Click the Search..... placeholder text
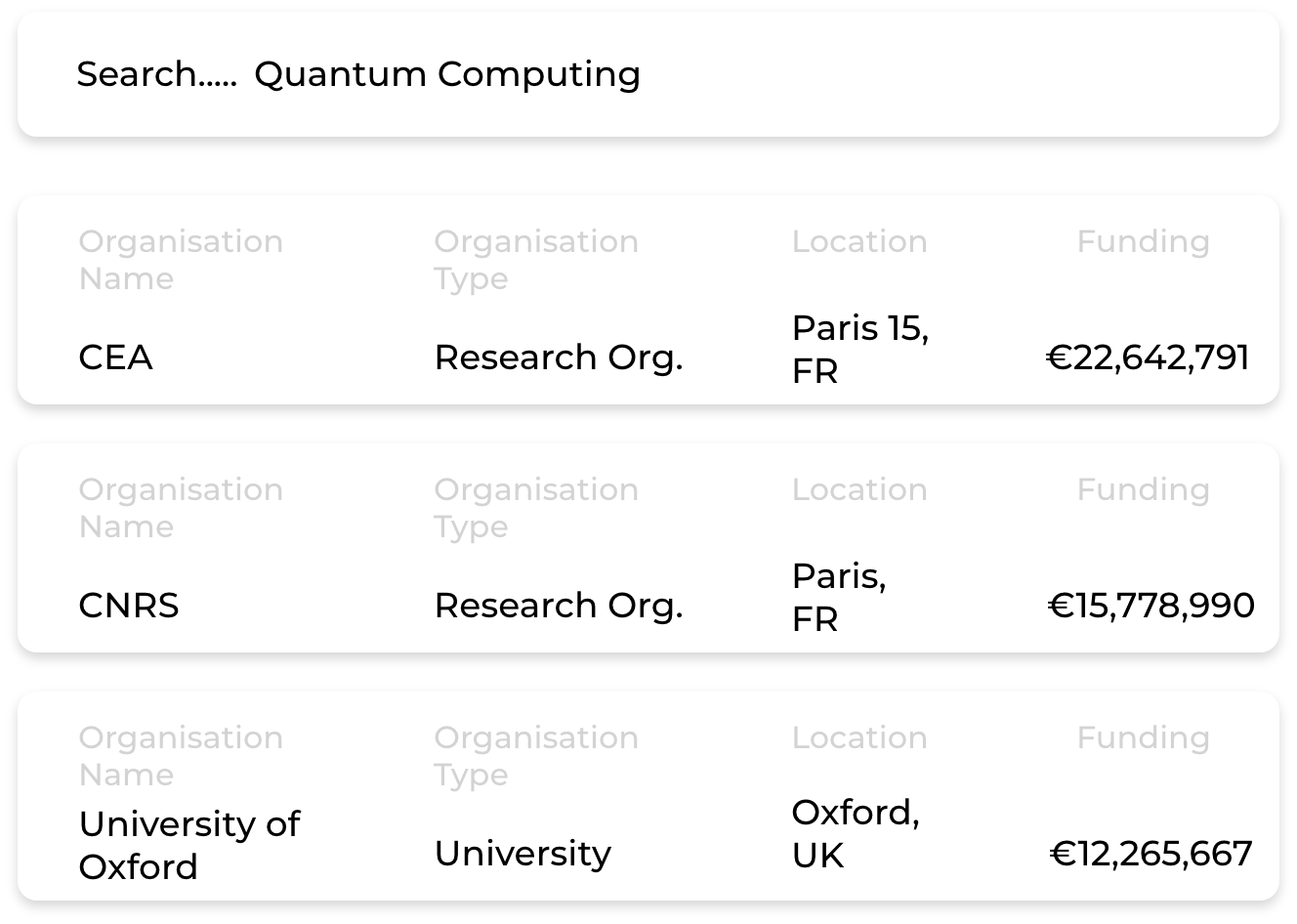Image resolution: width=1297 pixels, height=924 pixels. point(156,74)
